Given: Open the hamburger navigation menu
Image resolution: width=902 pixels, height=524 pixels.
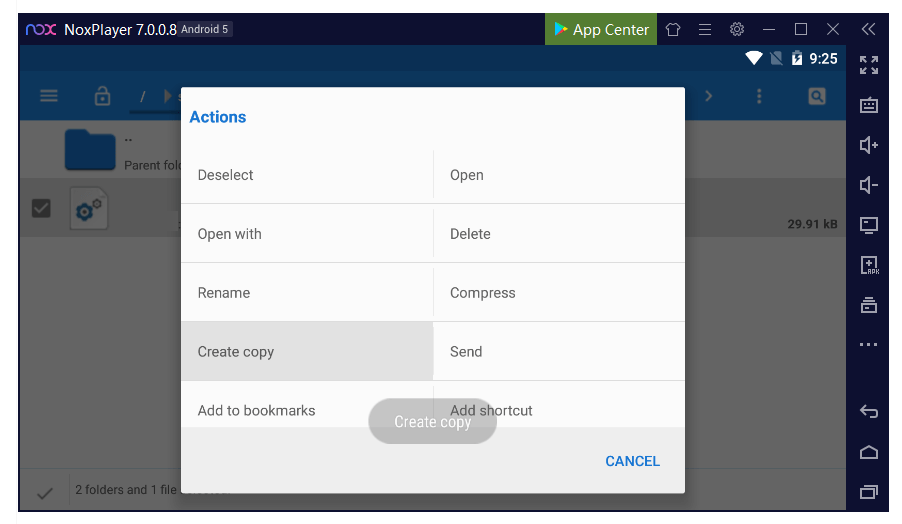Looking at the screenshot, I should pos(49,96).
